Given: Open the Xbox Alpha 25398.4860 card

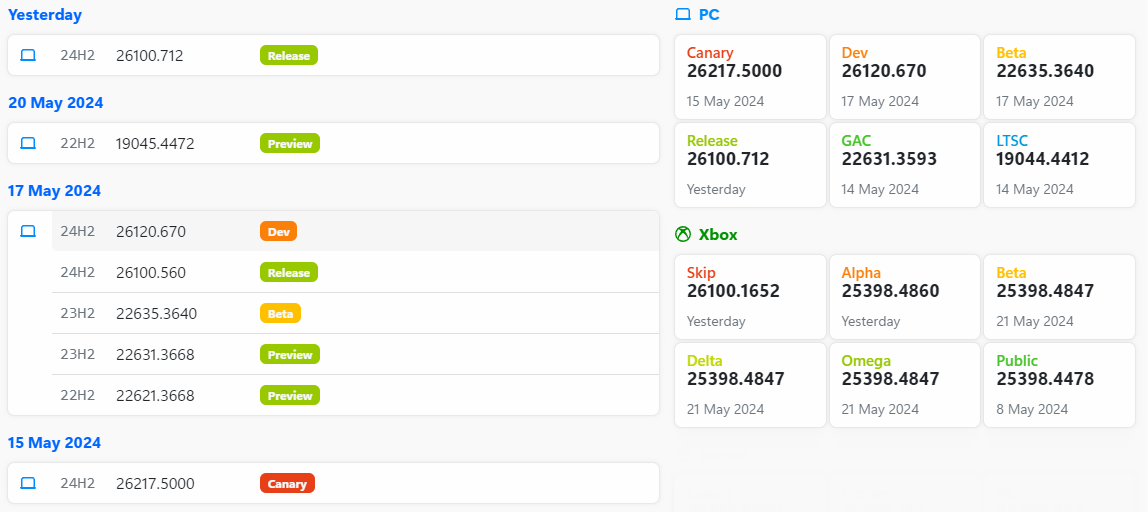Looking at the screenshot, I should click(x=905, y=297).
